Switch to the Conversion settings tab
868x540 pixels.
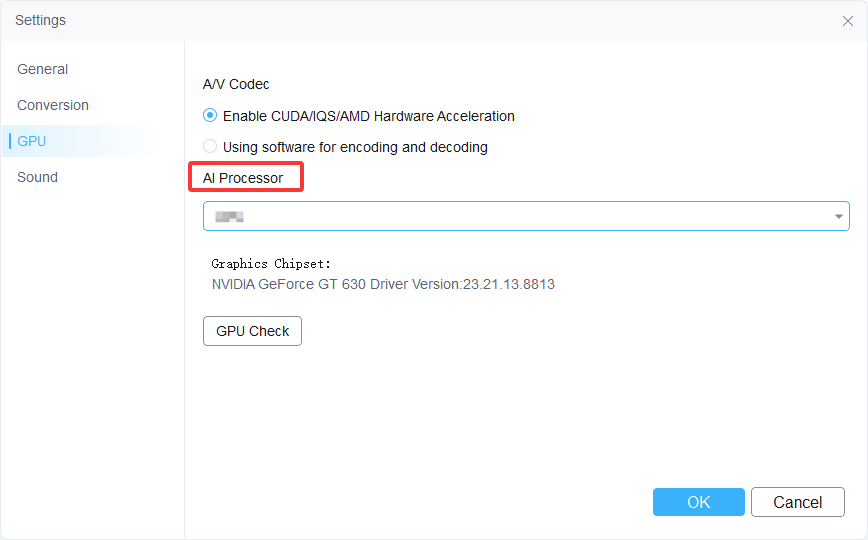pos(53,105)
